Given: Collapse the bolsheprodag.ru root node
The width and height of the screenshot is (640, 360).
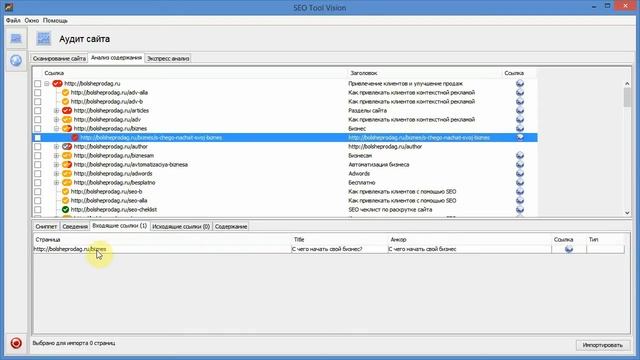Looking at the screenshot, I should click(47, 84).
